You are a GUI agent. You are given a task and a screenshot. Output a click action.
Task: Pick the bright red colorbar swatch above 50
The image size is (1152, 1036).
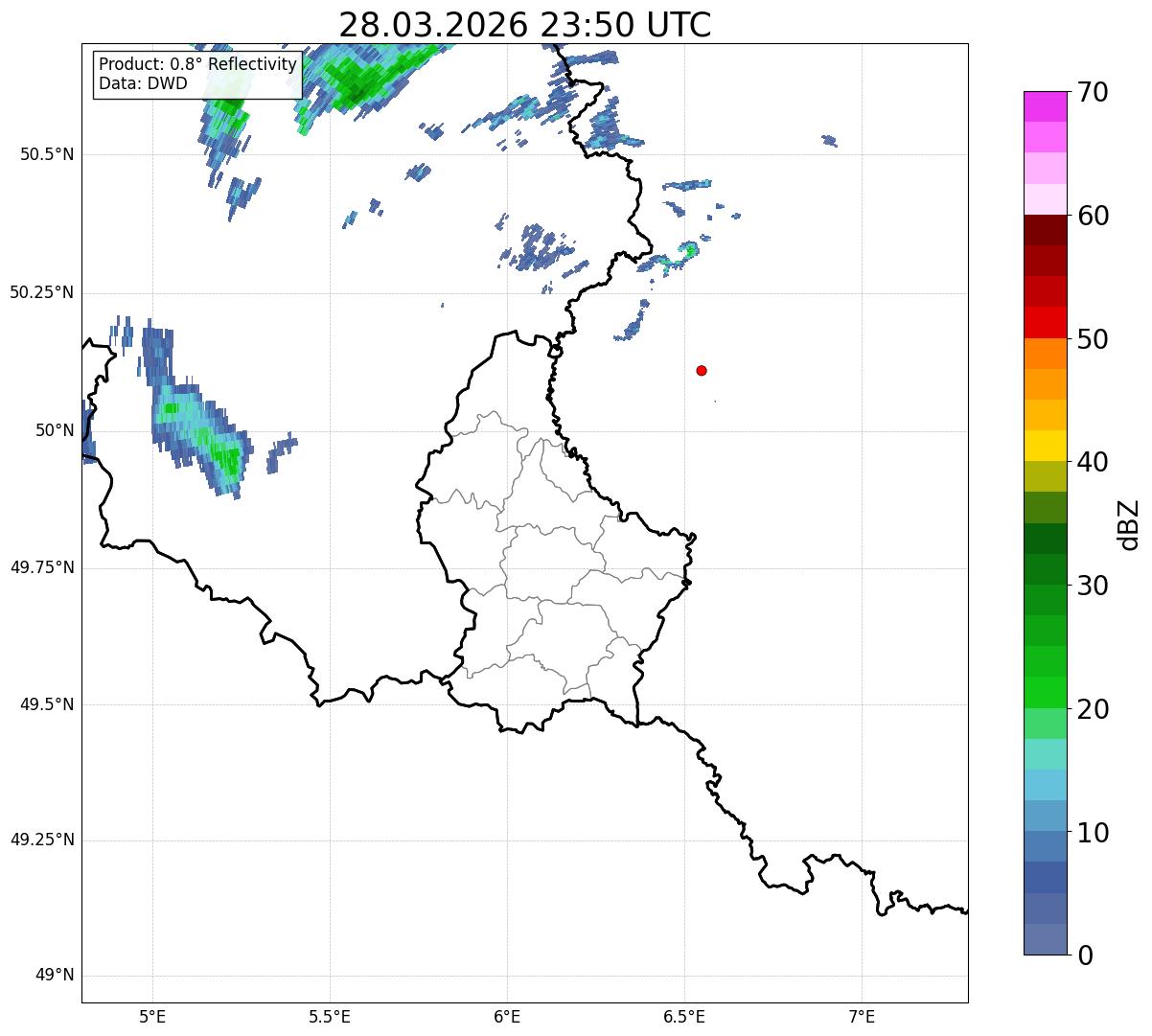(1046, 323)
